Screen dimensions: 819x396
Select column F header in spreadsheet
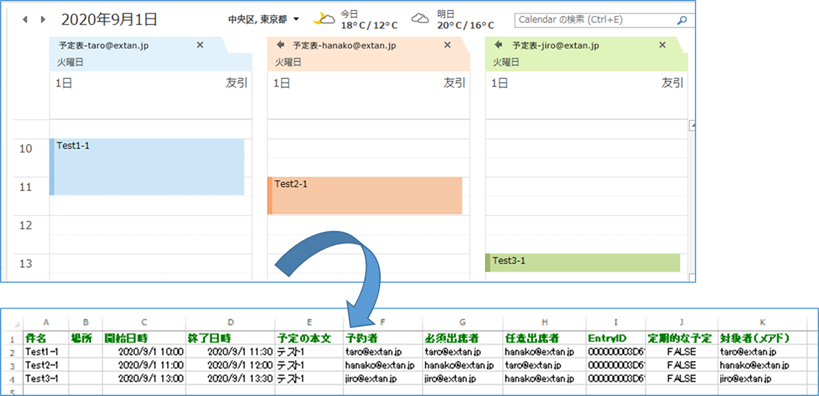[382, 322]
